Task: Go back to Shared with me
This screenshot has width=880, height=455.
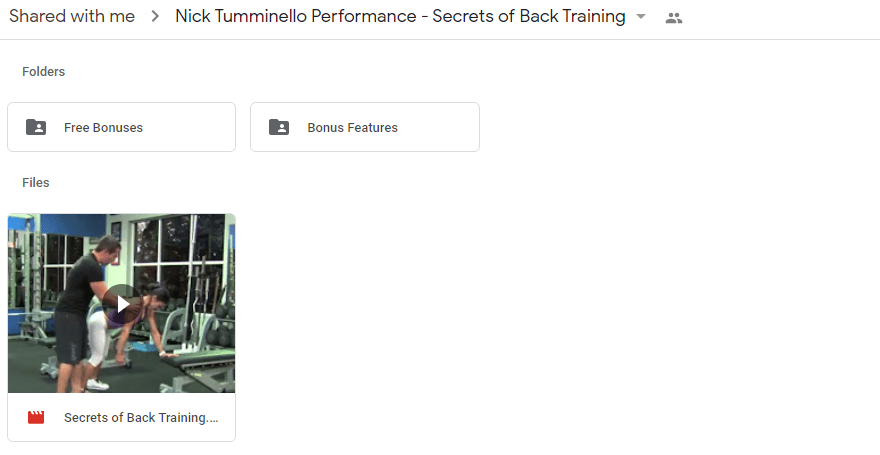Action: coord(72,16)
